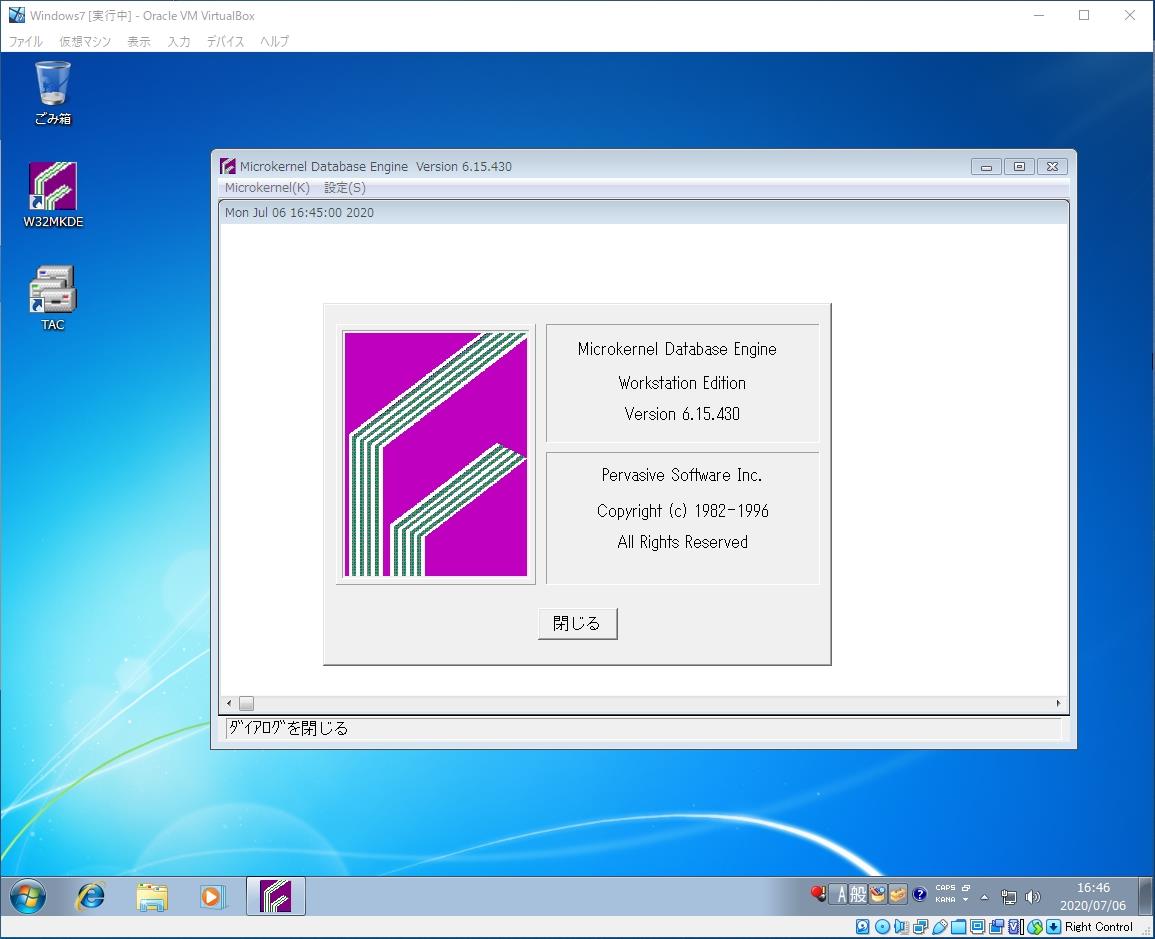
Task: Click the IME conversion mode '般' button
Action: 858,895
